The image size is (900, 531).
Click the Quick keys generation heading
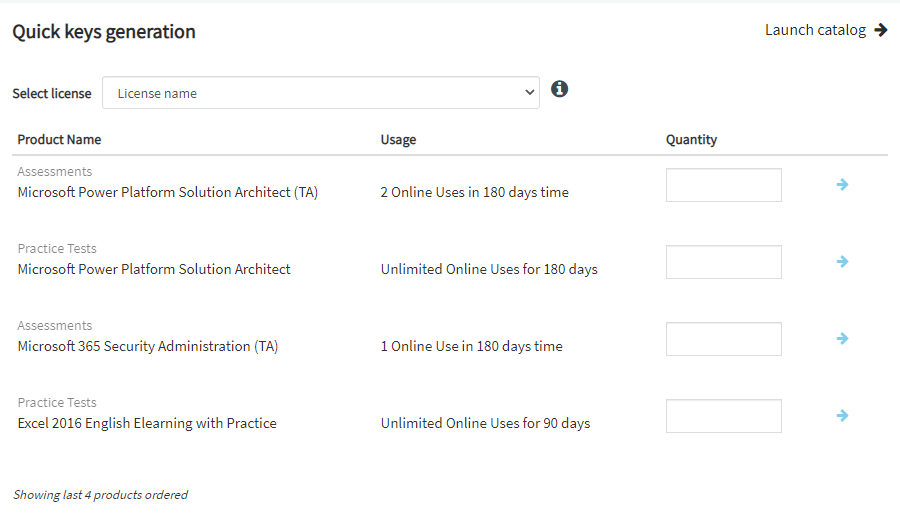[104, 32]
